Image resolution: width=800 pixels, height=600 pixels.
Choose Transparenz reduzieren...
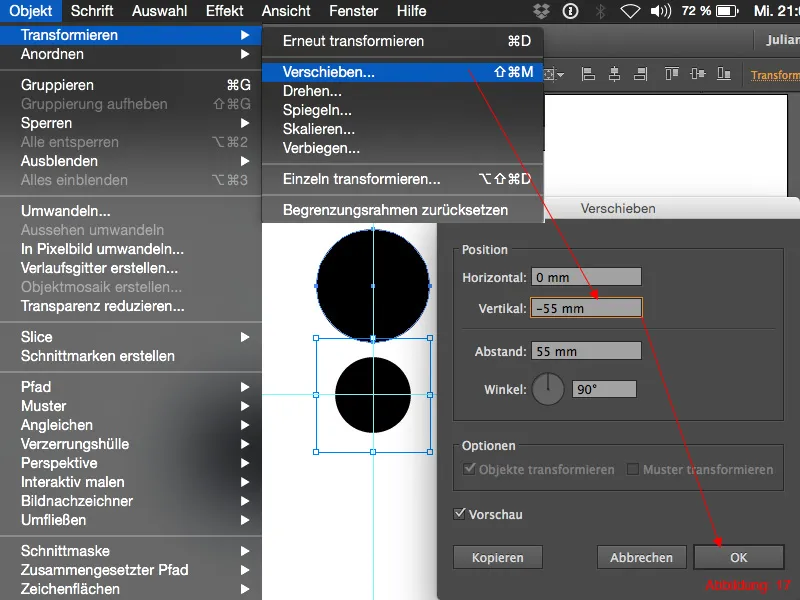tap(131, 306)
